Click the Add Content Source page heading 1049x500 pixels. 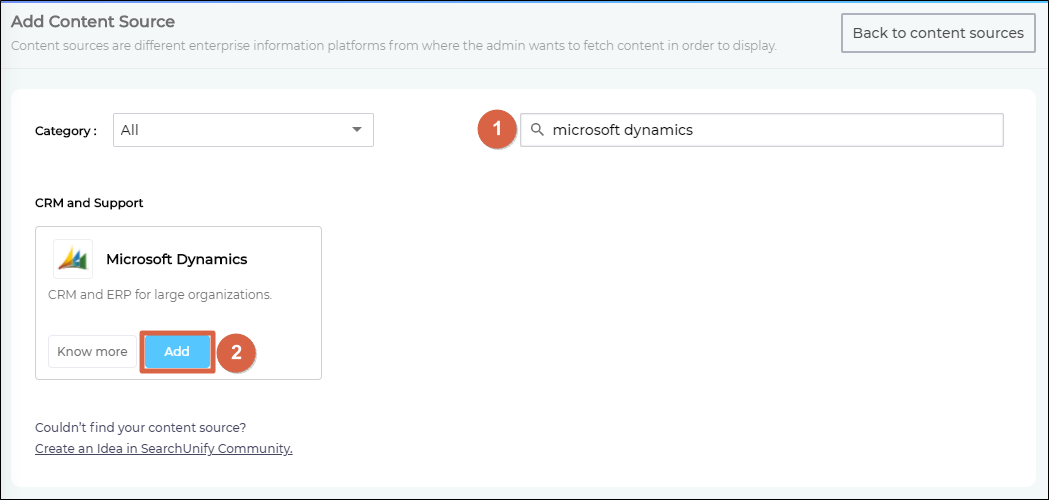(93, 21)
